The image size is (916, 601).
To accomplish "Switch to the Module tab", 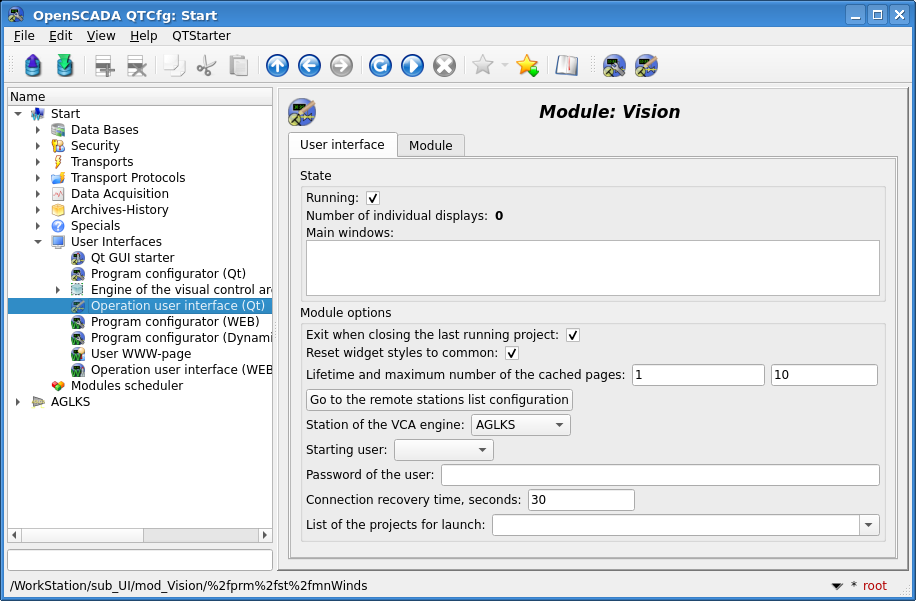I will pyautogui.click(x=430, y=146).
